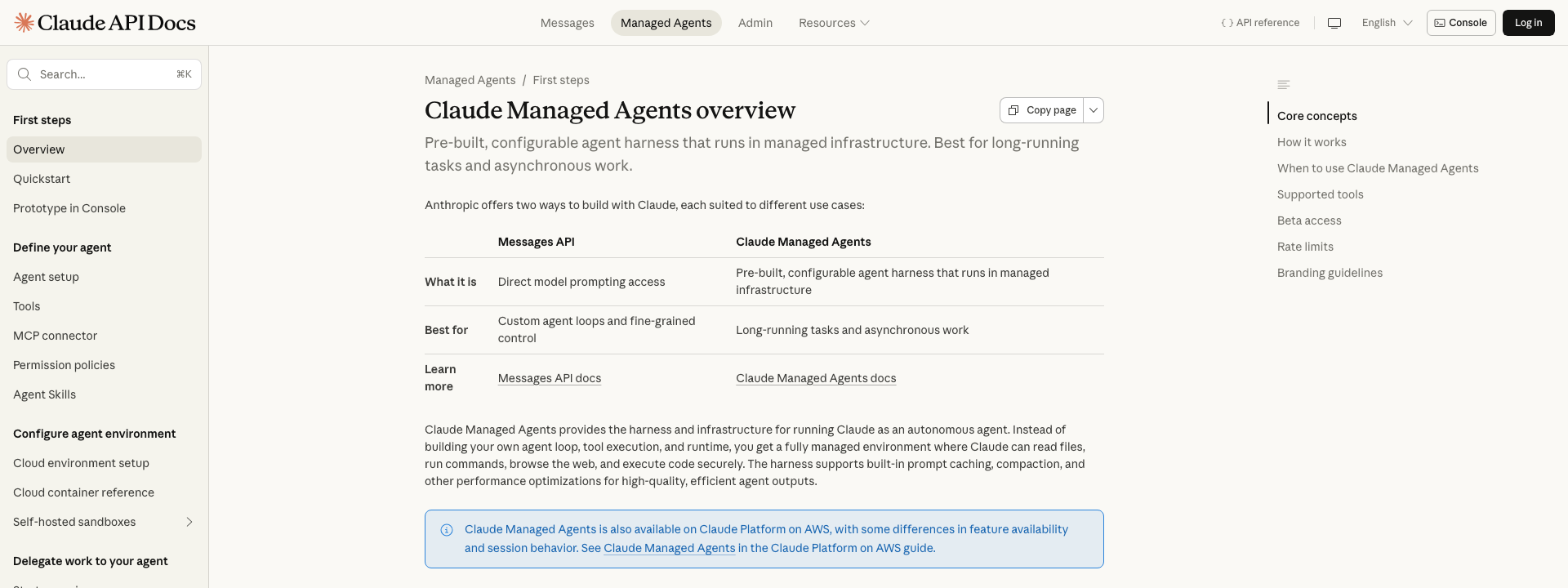Click the 'First steps' sidebar heading

click(x=42, y=120)
